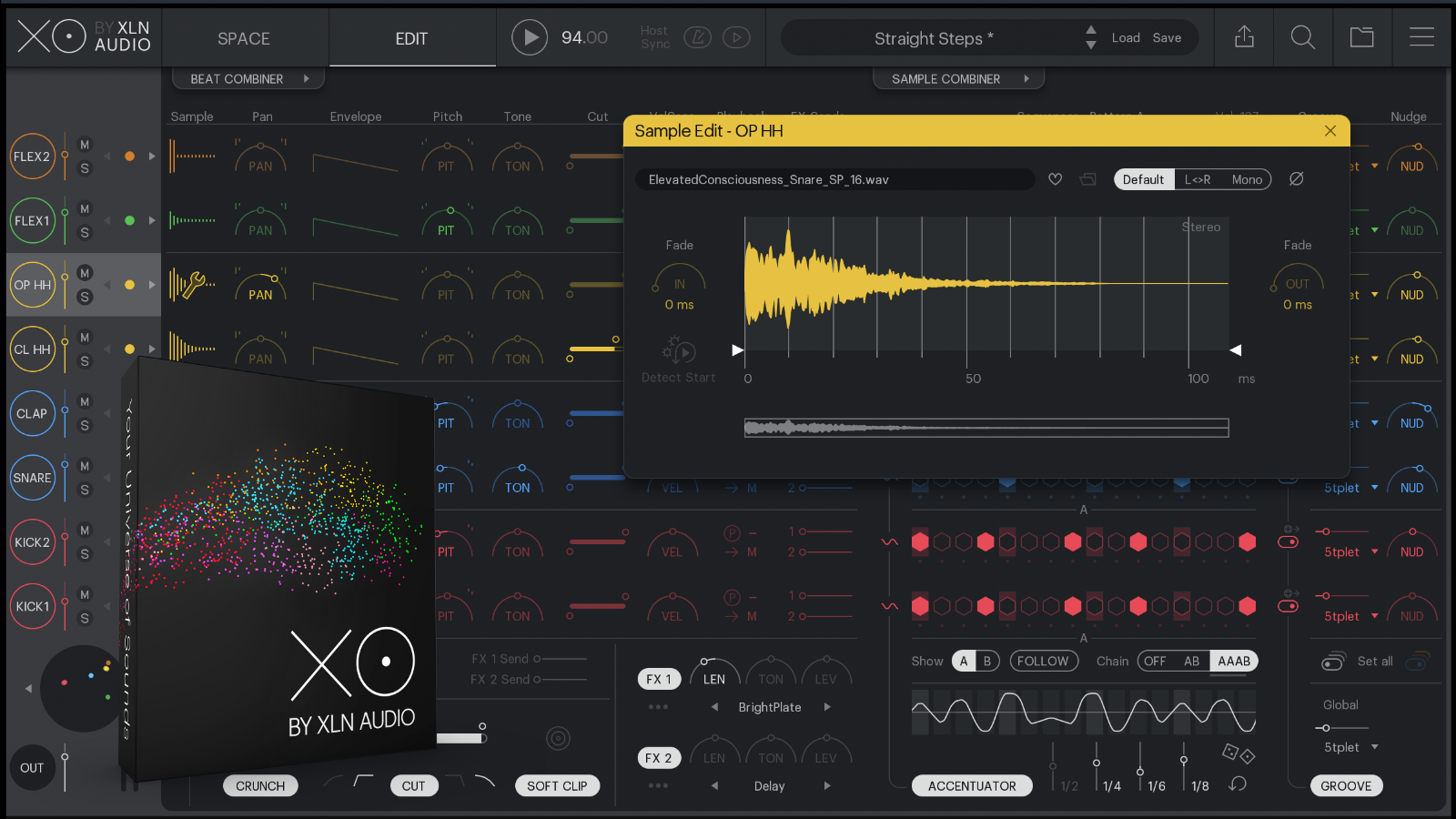Click the export/share icon in top bar
The width and height of the screenshot is (1456, 819).
(x=1244, y=37)
